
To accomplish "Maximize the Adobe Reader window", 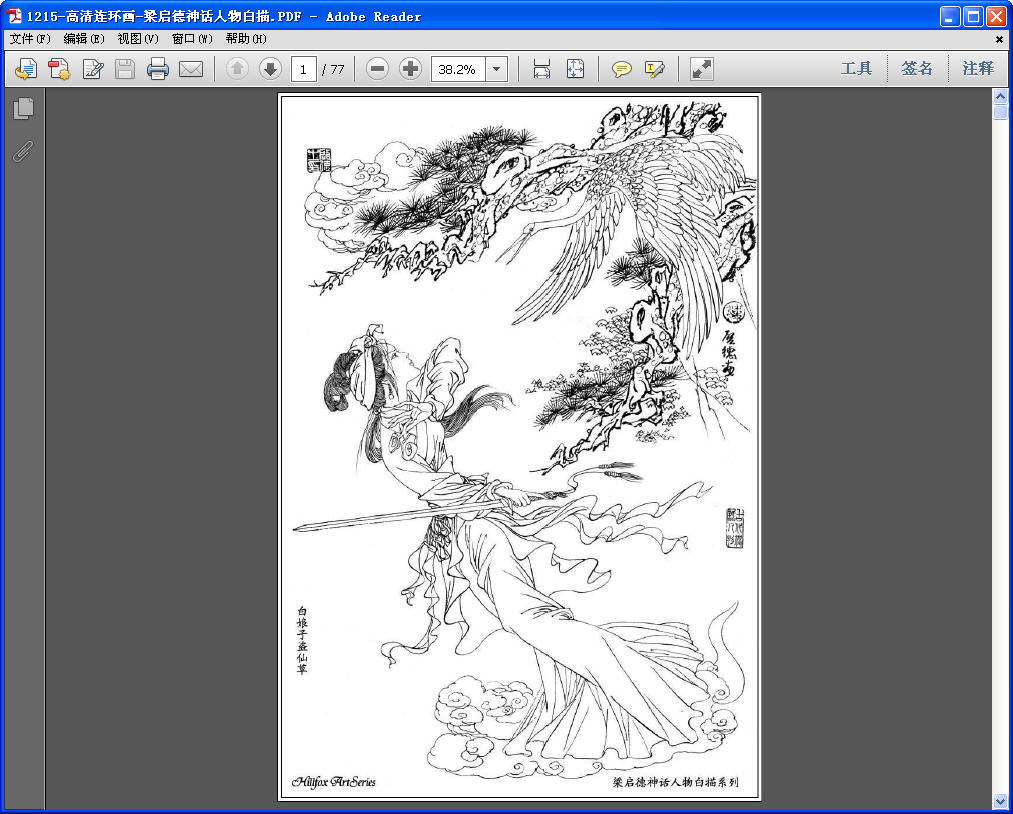I will coord(973,16).
